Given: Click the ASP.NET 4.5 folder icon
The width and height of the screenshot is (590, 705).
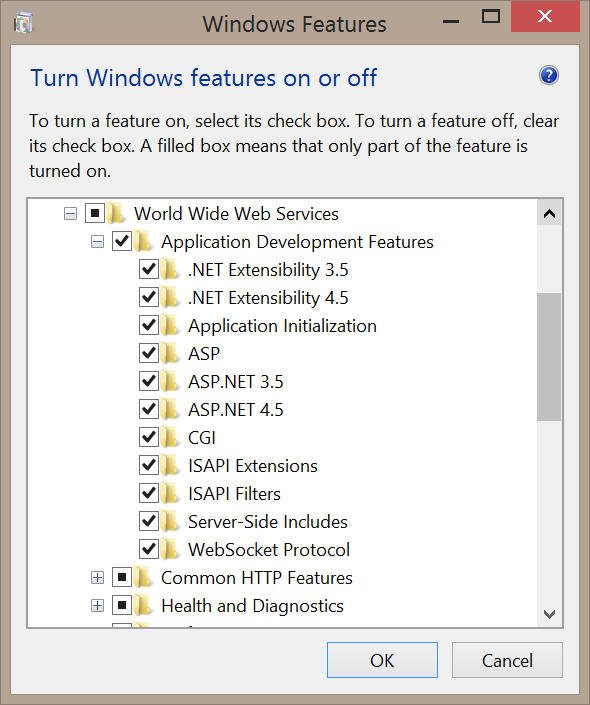Looking at the screenshot, I should coord(171,409).
